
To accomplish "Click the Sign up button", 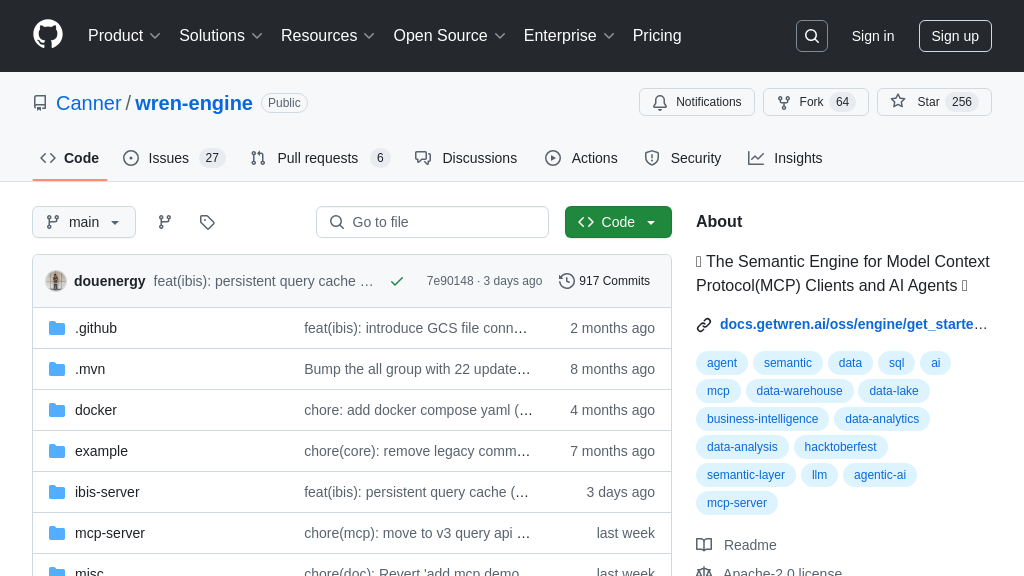I will [x=955, y=36].
